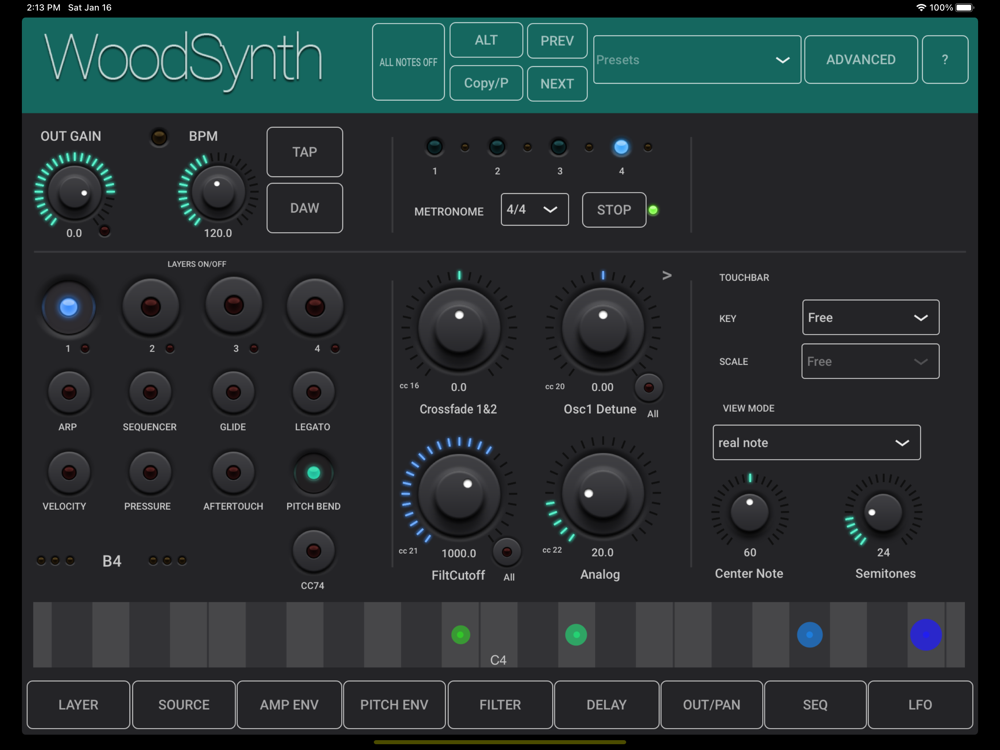Viewport: 1000px width, 750px height.
Task: Click the Crossfade 1&2 knob
Action: (x=459, y=328)
